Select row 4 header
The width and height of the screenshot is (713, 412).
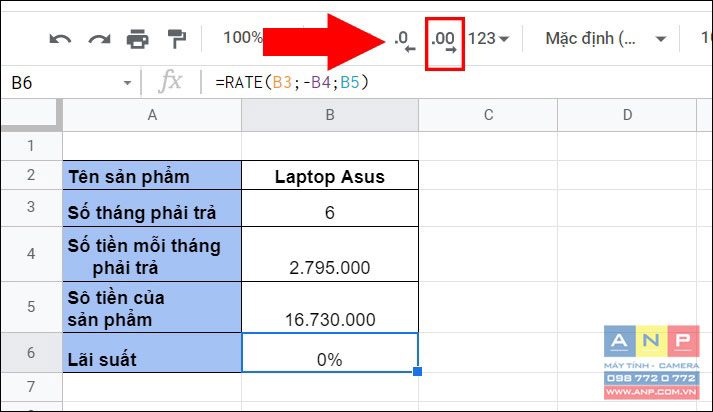pos(31,254)
